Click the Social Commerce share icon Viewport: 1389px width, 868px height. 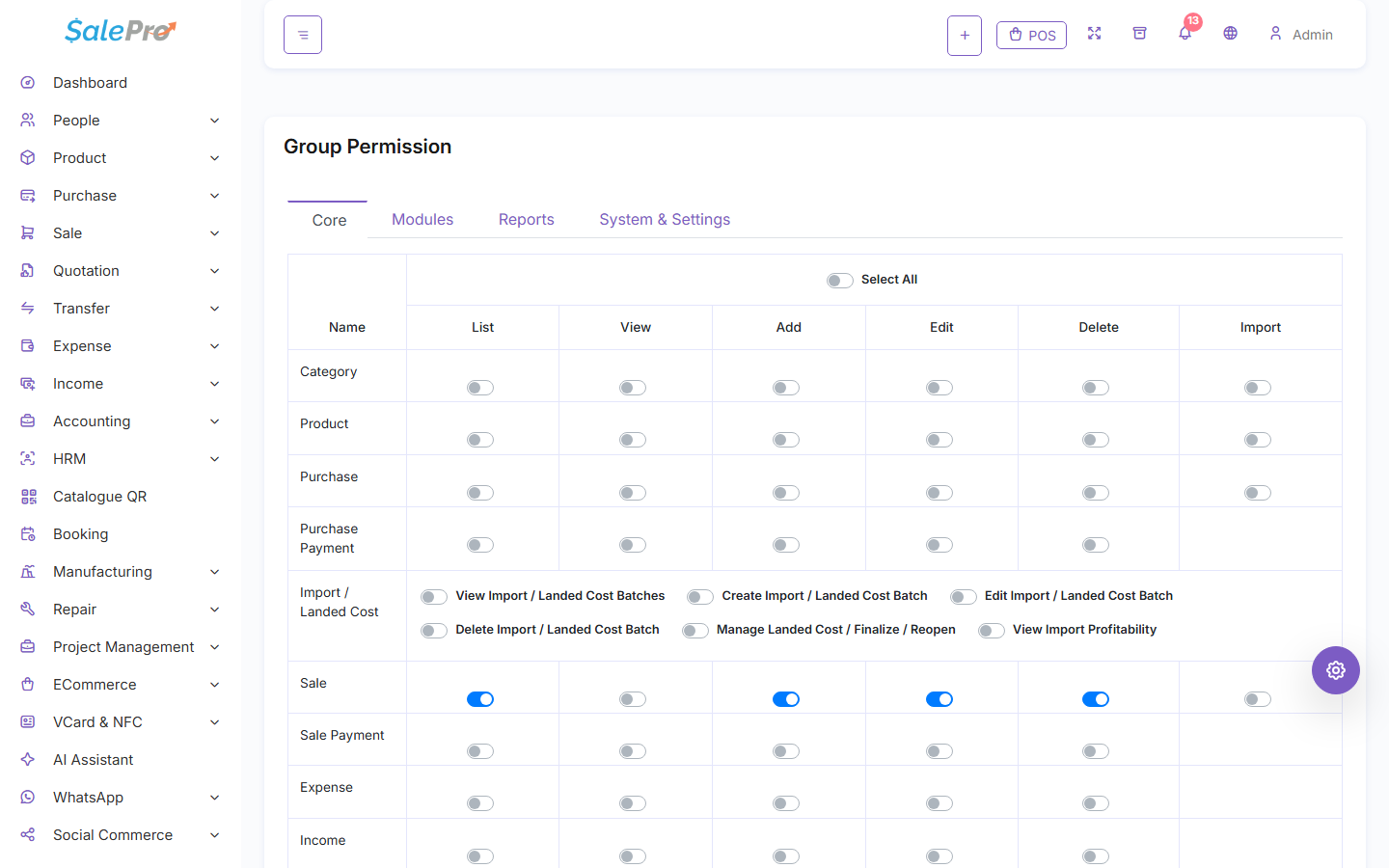coord(28,835)
